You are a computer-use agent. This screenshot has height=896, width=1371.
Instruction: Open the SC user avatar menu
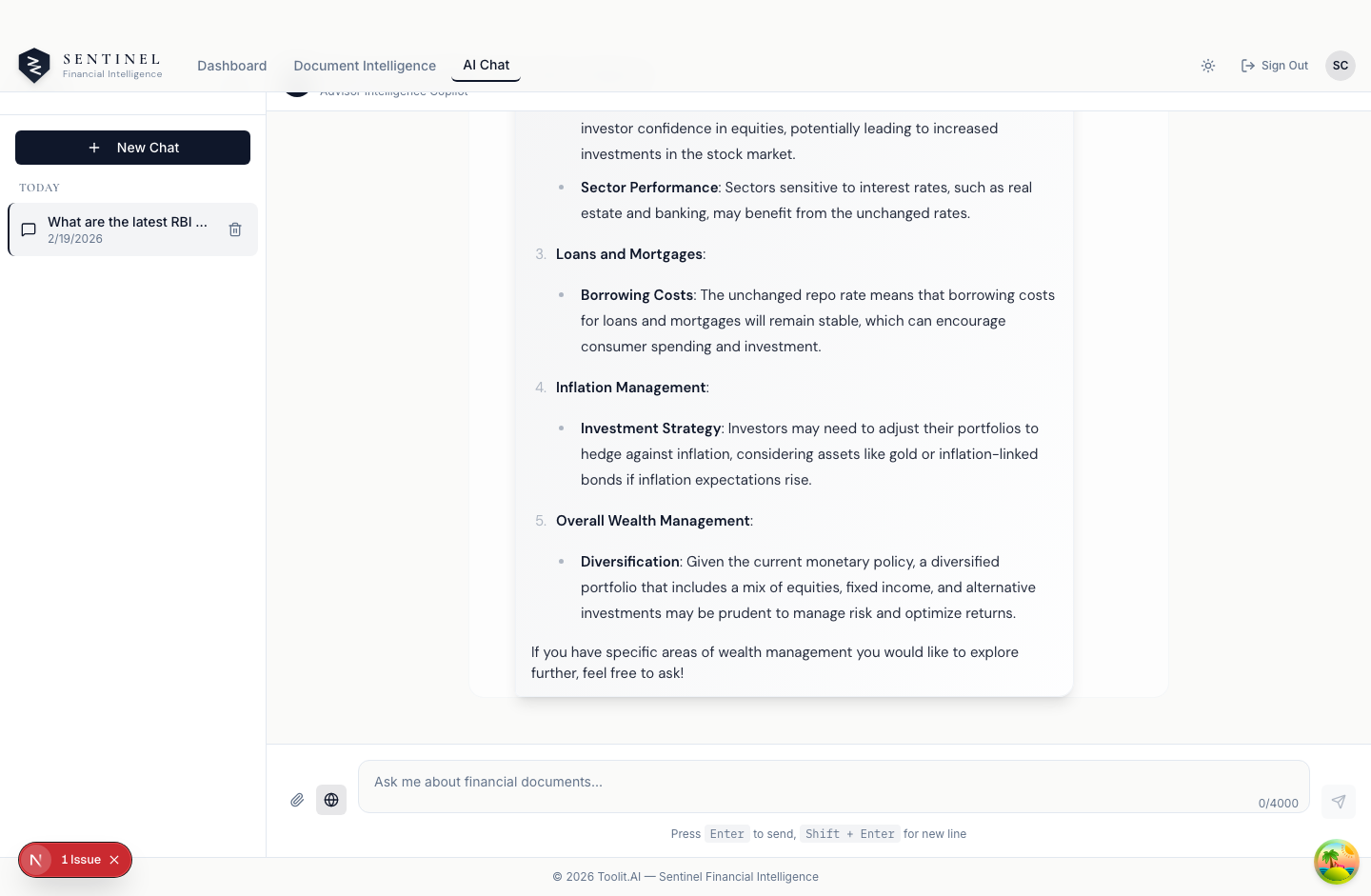point(1341,66)
